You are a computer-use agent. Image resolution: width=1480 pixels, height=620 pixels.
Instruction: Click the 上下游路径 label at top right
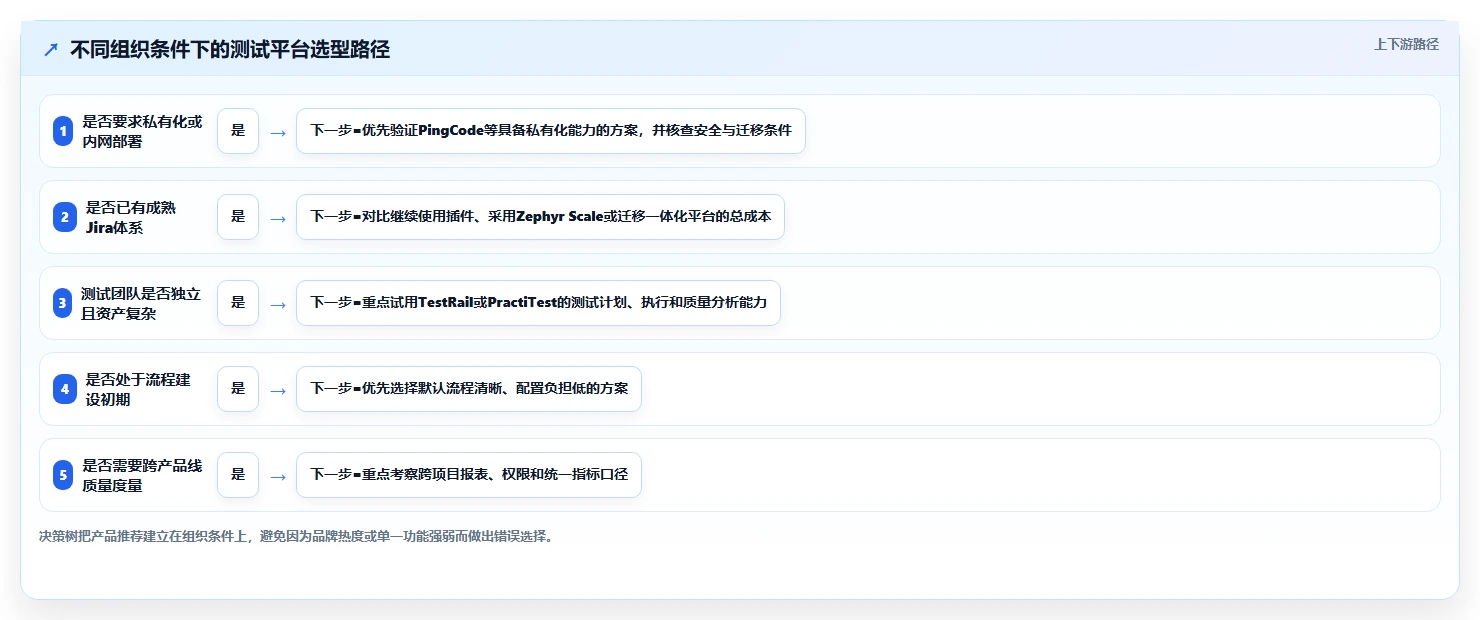1406,44
